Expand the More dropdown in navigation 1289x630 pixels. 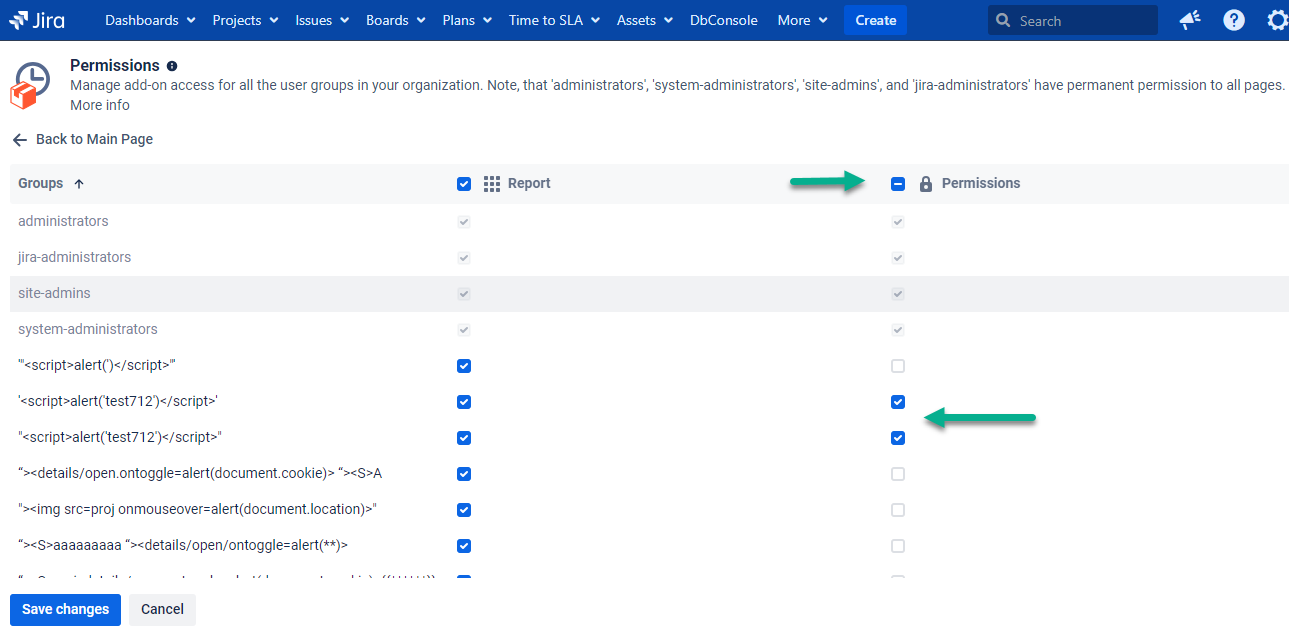coord(802,20)
